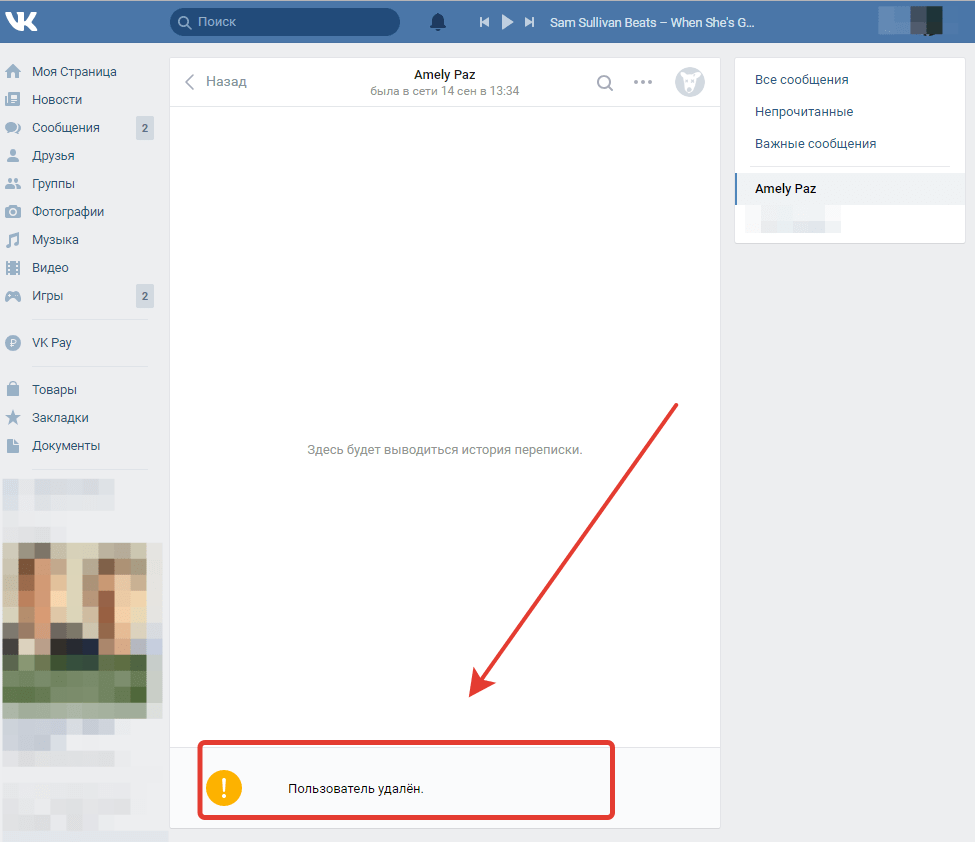The height and width of the screenshot is (842, 975).
Task: Go to Моя Страница
Action: coord(74,72)
